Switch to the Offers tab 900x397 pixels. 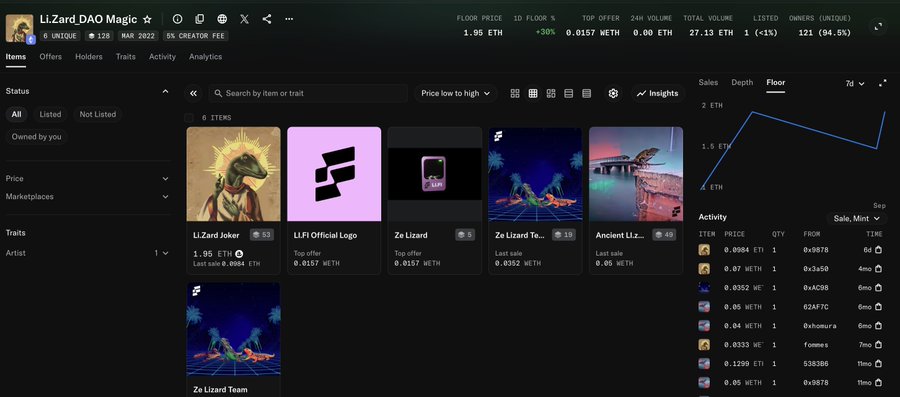coord(51,57)
